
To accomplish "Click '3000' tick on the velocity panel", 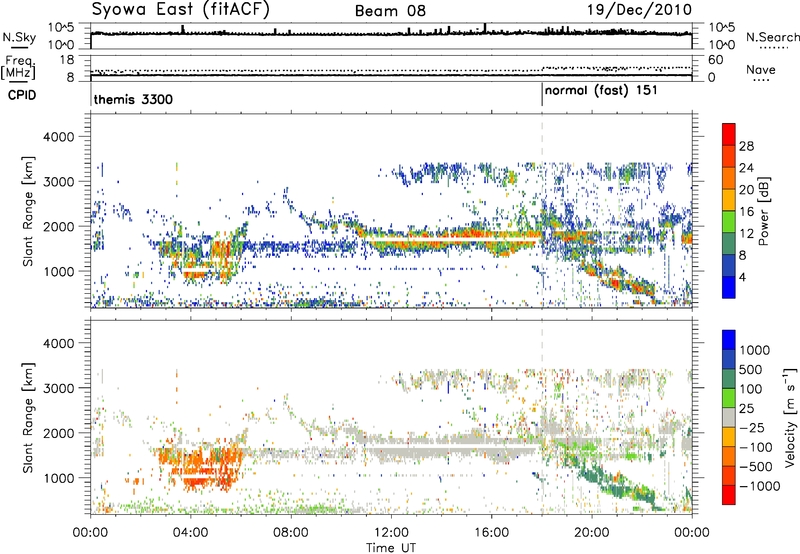I will [x=58, y=388].
